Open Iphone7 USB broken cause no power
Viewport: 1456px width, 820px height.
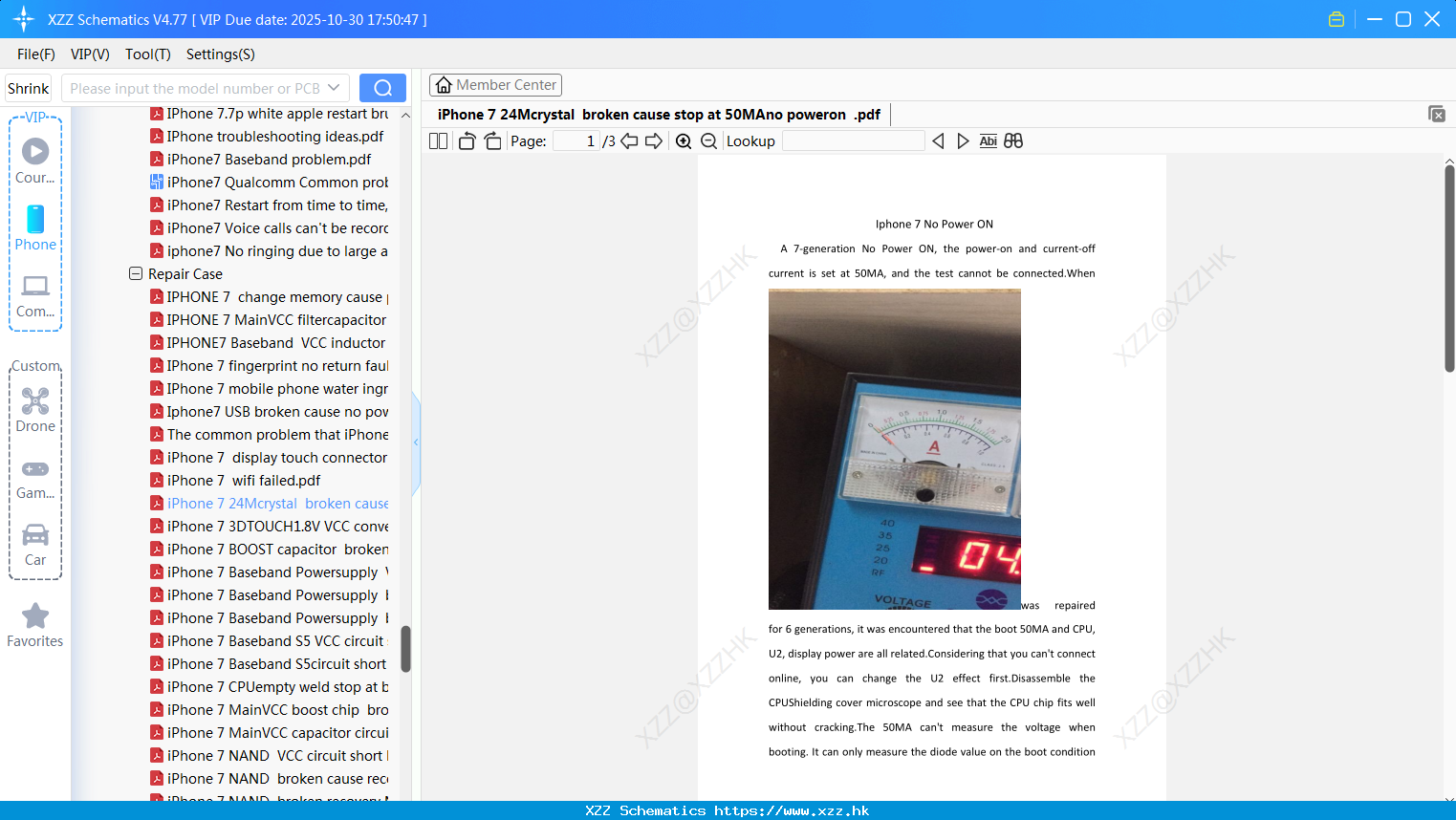(x=269, y=412)
